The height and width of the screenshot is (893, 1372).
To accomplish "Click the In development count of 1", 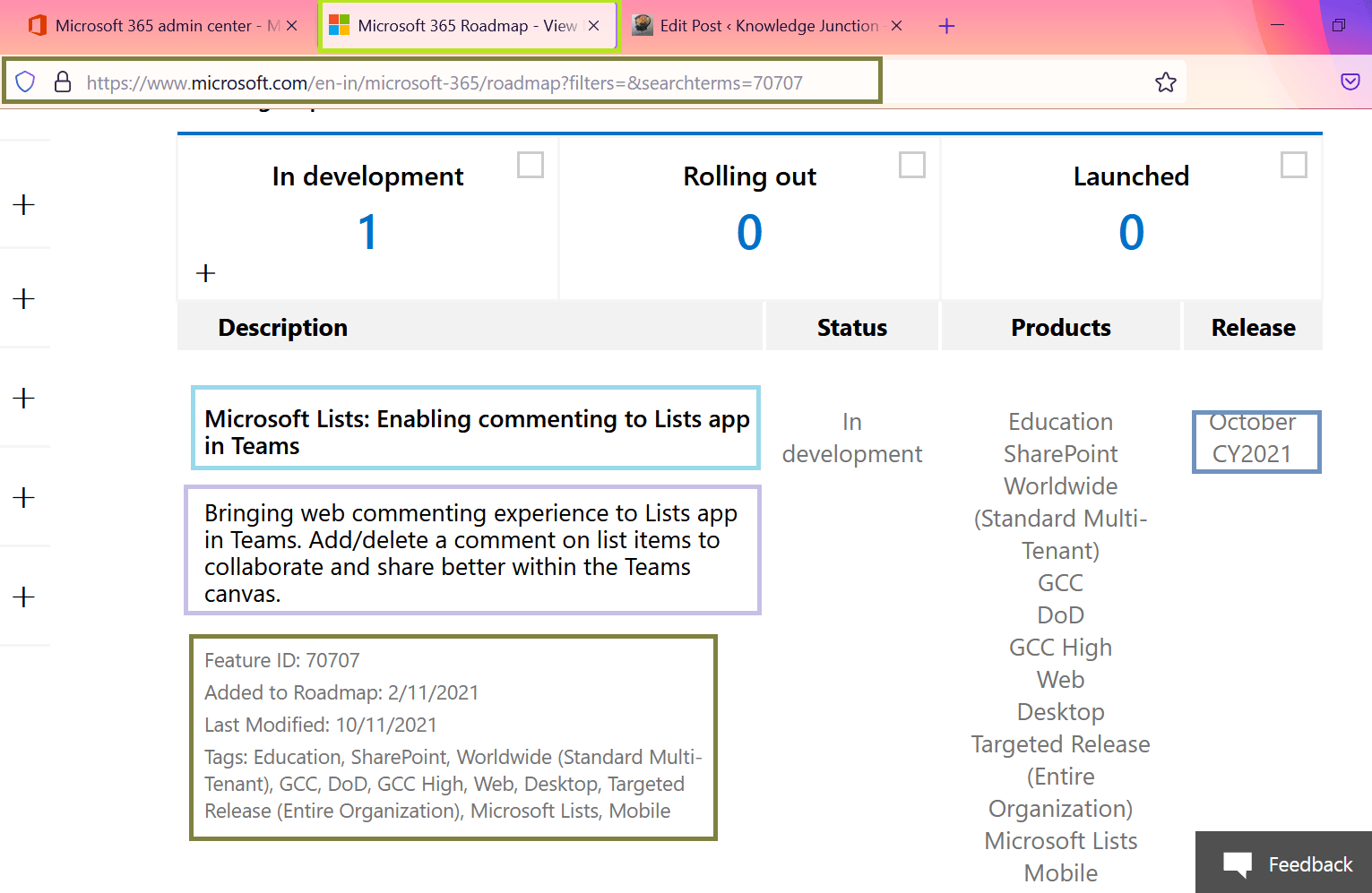I will (367, 232).
